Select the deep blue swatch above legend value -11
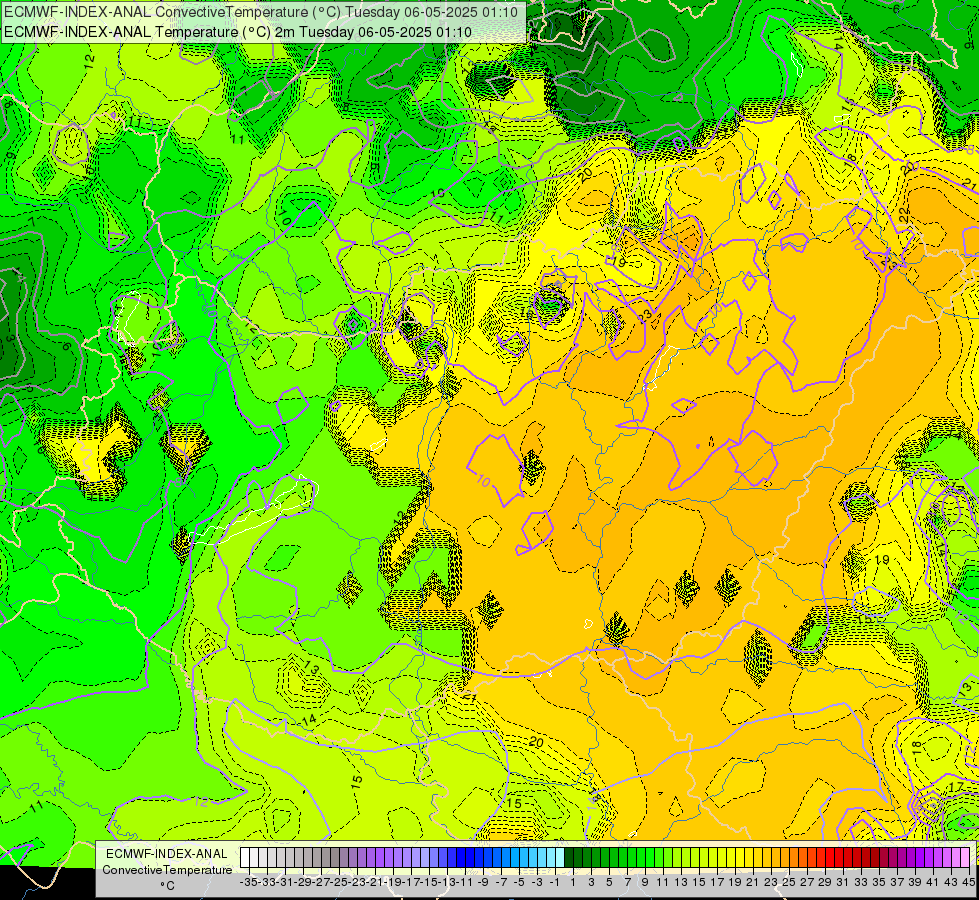 tap(470, 857)
